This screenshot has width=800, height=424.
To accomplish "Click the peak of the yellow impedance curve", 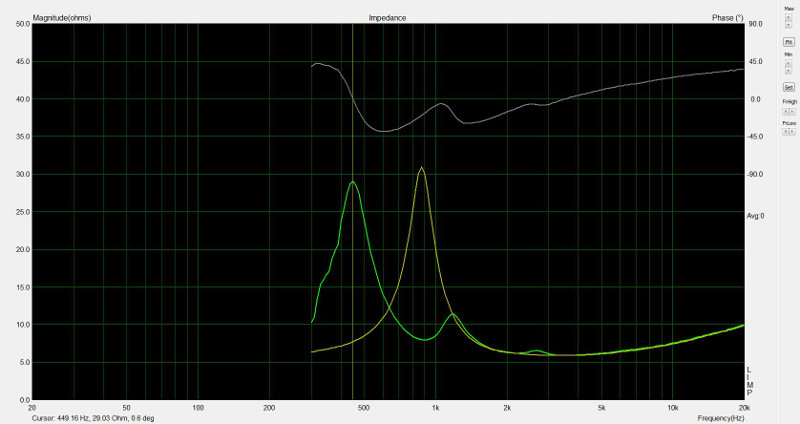I will tap(422, 168).
